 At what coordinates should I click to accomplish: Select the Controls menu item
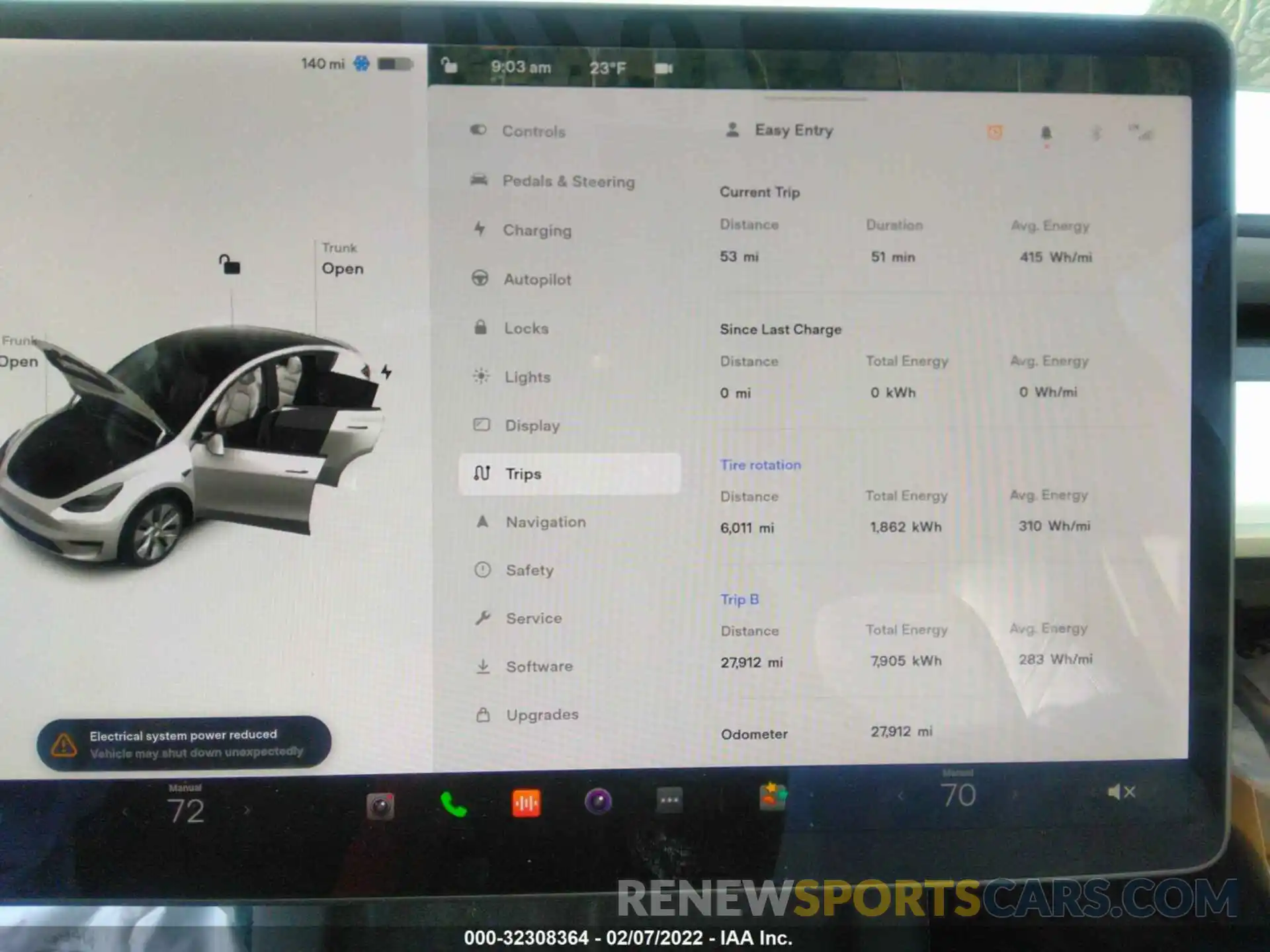534,131
